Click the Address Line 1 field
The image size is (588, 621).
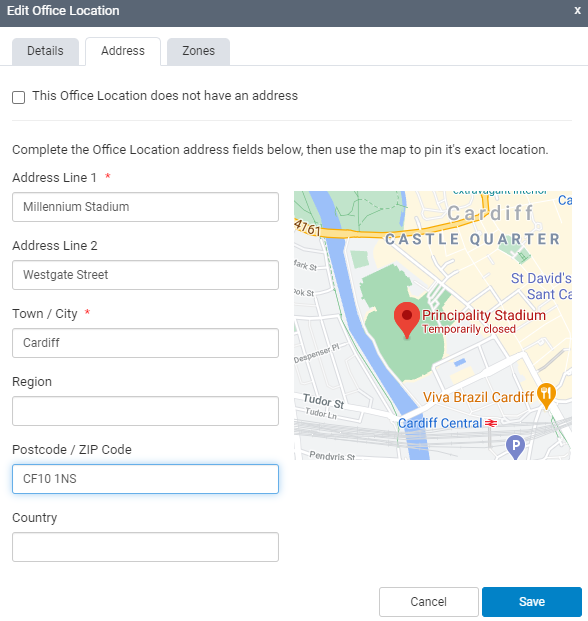pyautogui.click(x=145, y=207)
